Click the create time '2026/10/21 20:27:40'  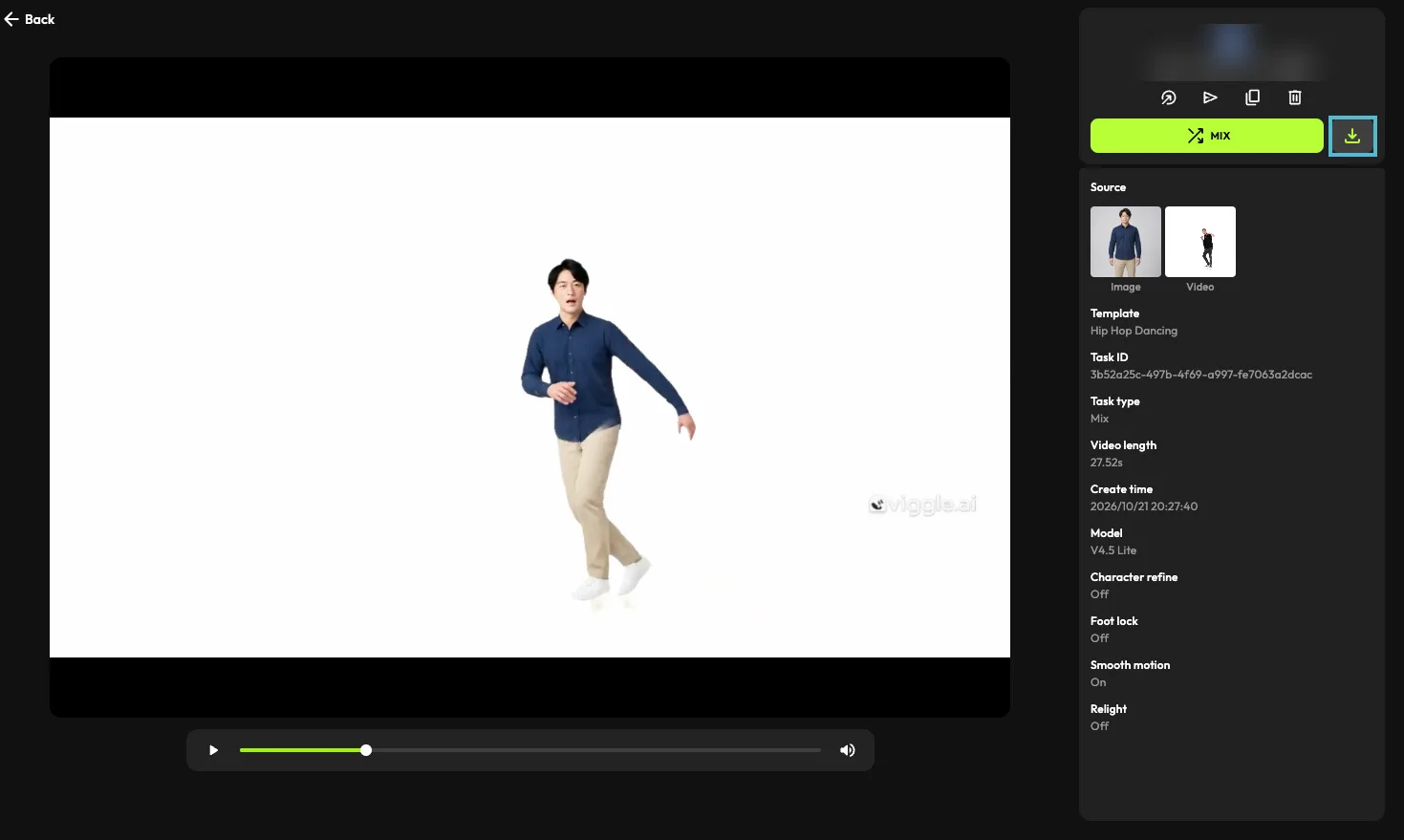(x=1144, y=506)
